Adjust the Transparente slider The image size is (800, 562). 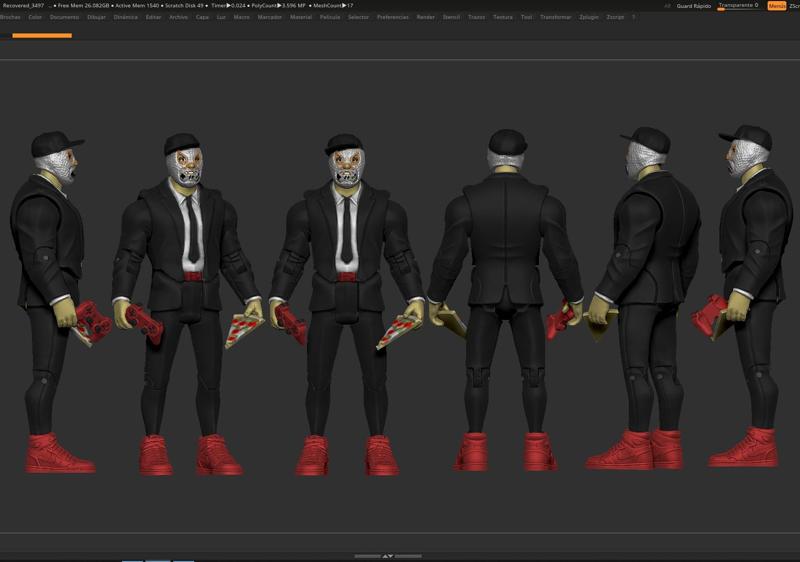(738, 6)
